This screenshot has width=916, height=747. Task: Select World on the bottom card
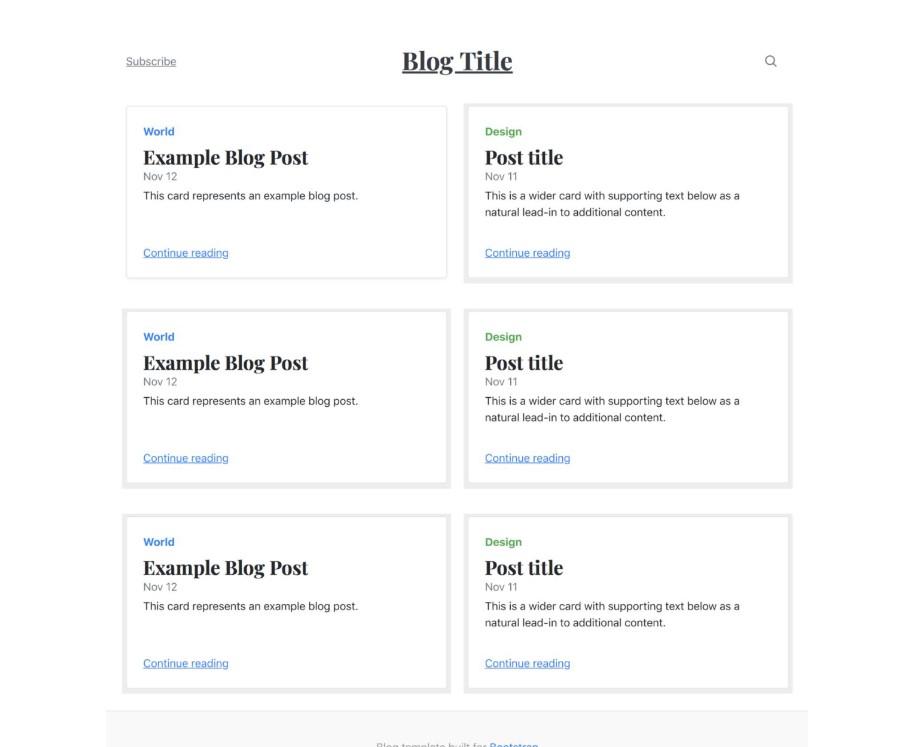tap(158, 541)
